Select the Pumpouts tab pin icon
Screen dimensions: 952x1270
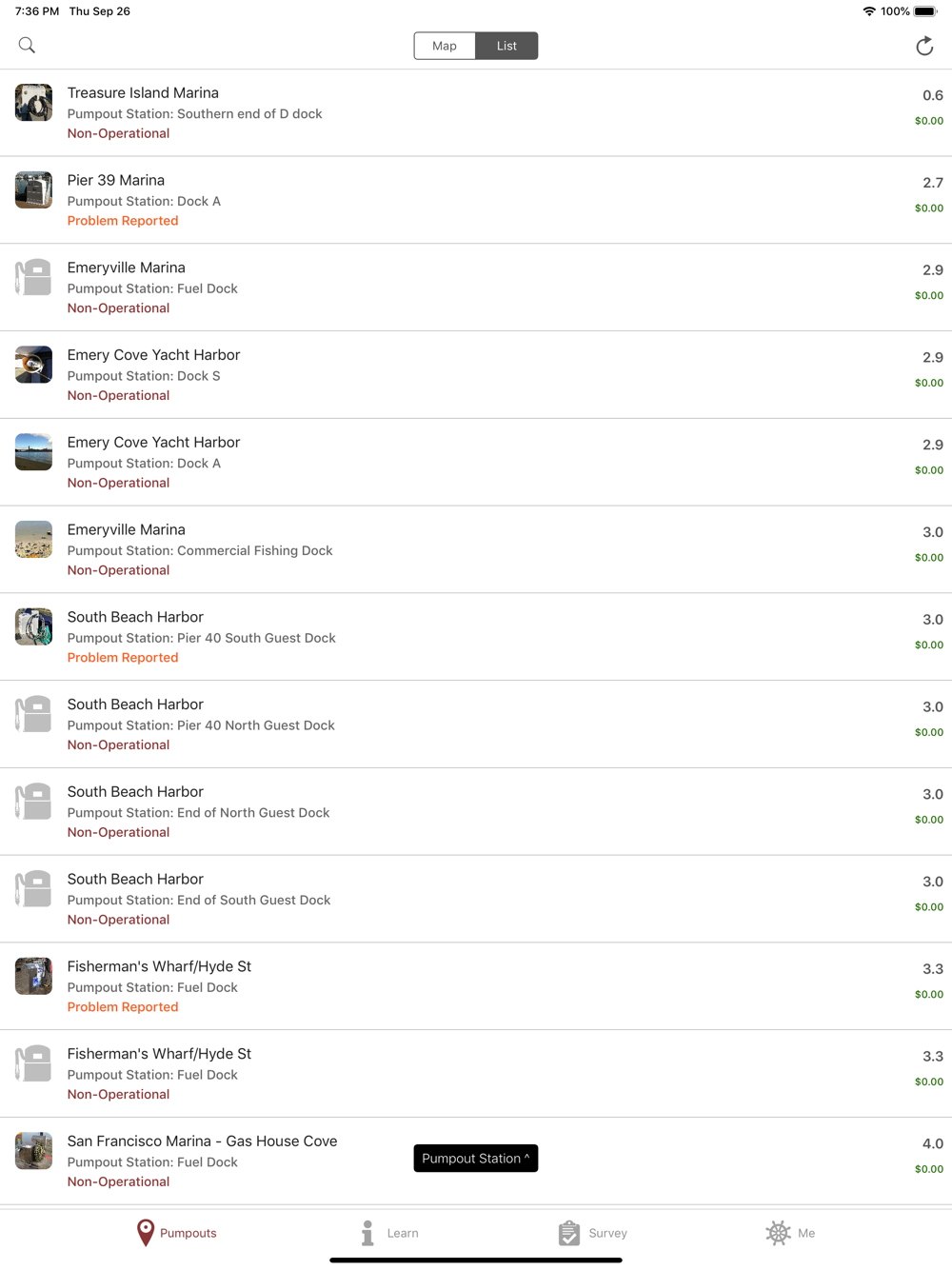pyautogui.click(x=146, y=1232)
